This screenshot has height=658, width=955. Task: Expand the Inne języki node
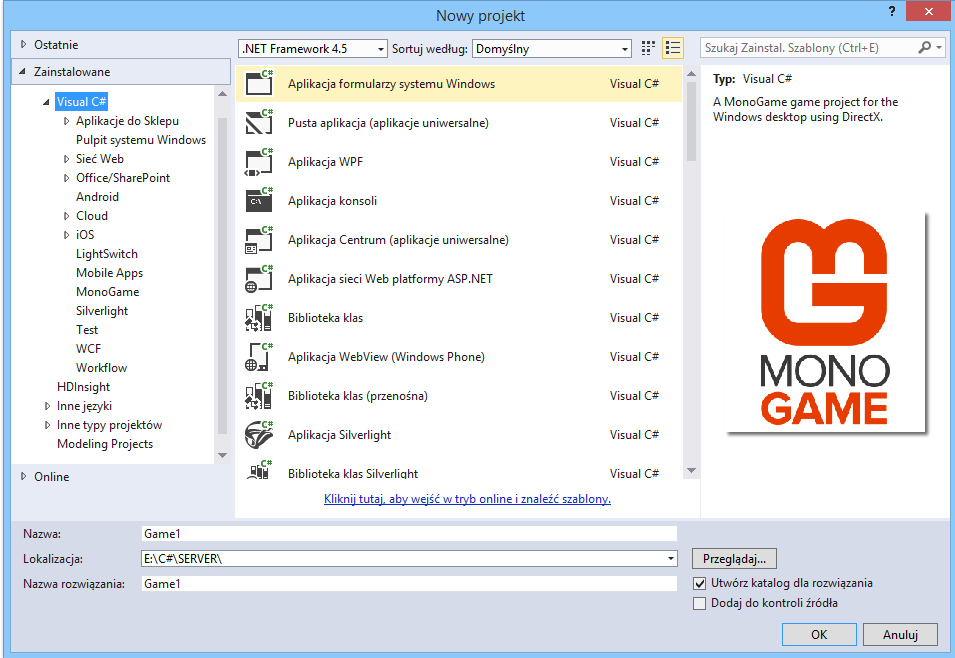click(48, 406)
